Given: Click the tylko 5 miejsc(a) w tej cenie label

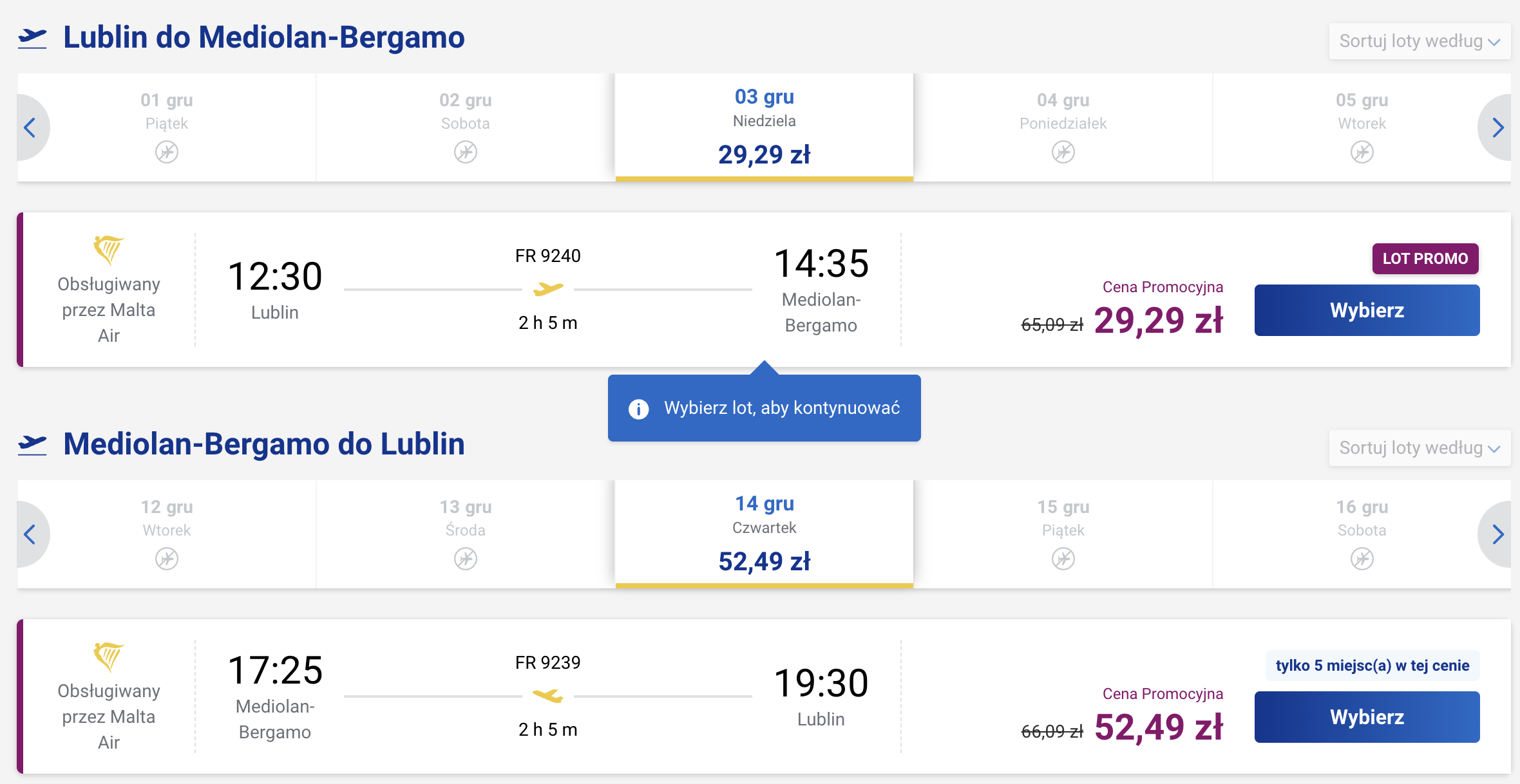Looking at the screenshot, I should 1373,666.
